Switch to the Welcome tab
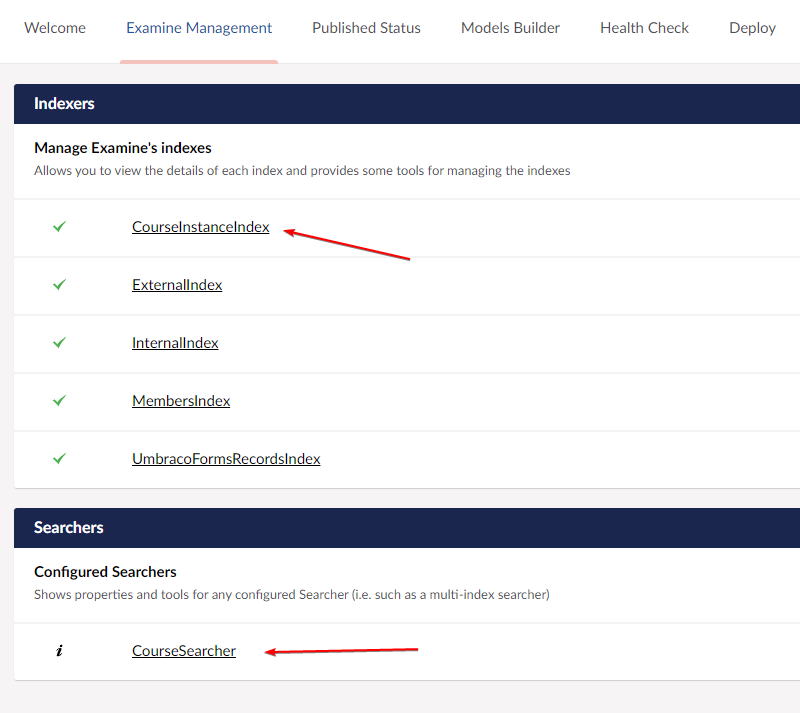This screenshot has height=713, width=800. (x=55, y=28)
